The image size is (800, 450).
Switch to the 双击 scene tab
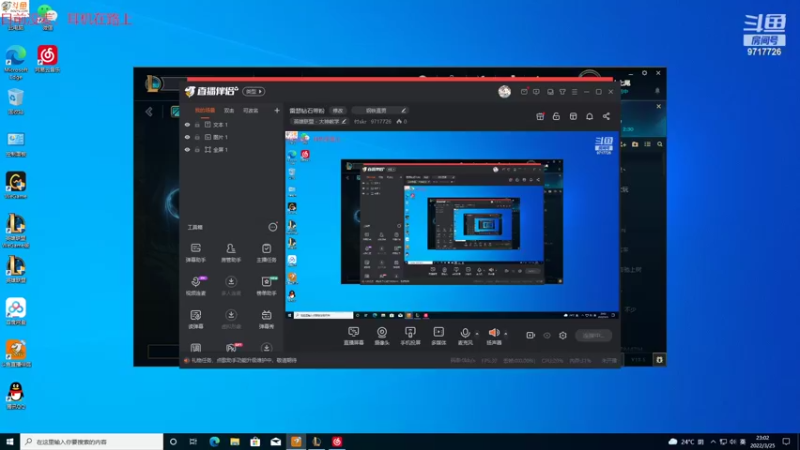[229, 110]
